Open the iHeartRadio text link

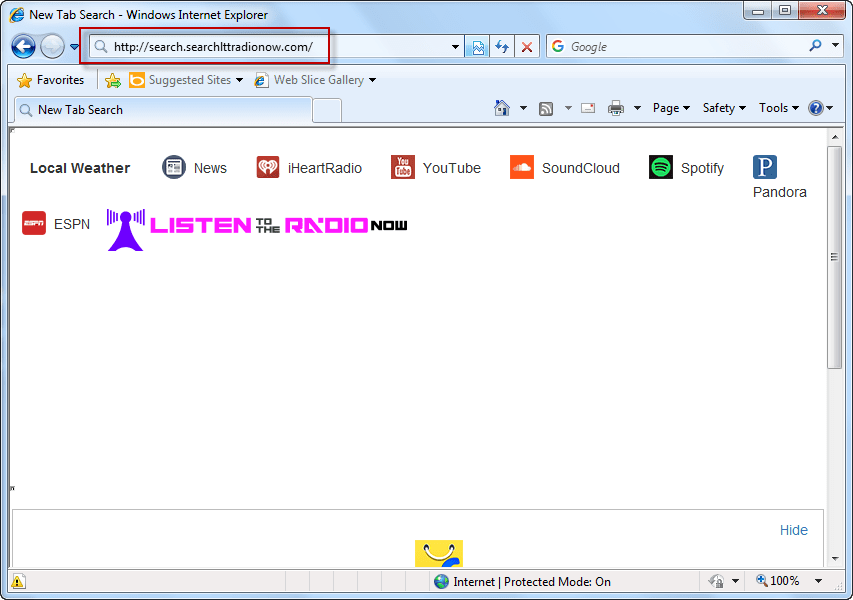pyautogui.click(x=325, y=168)
